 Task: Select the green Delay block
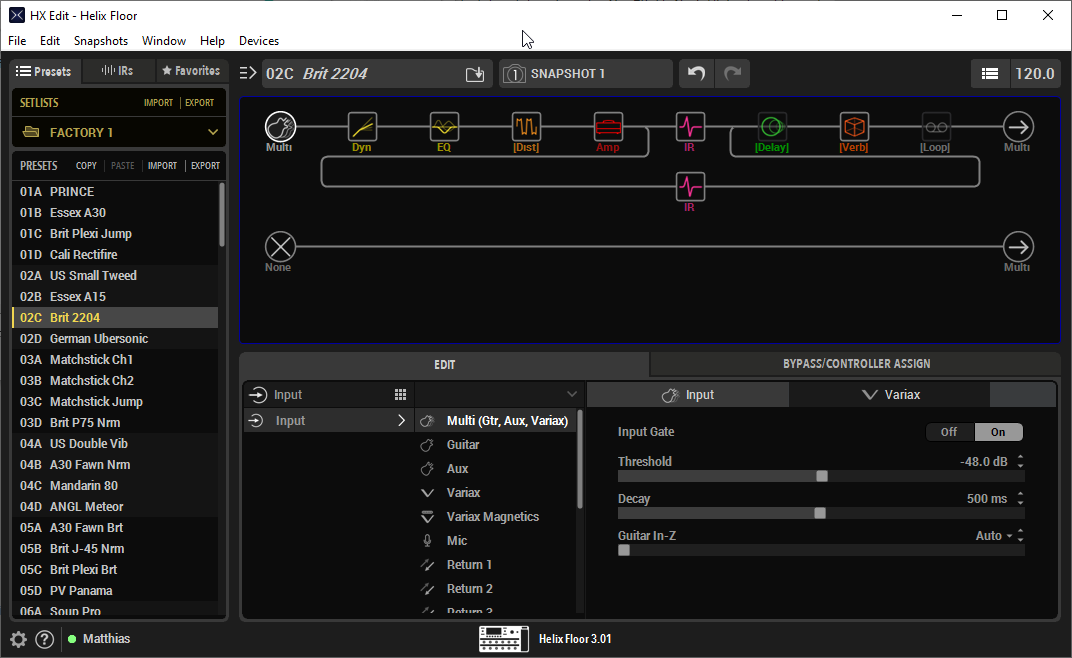point(772,127)
